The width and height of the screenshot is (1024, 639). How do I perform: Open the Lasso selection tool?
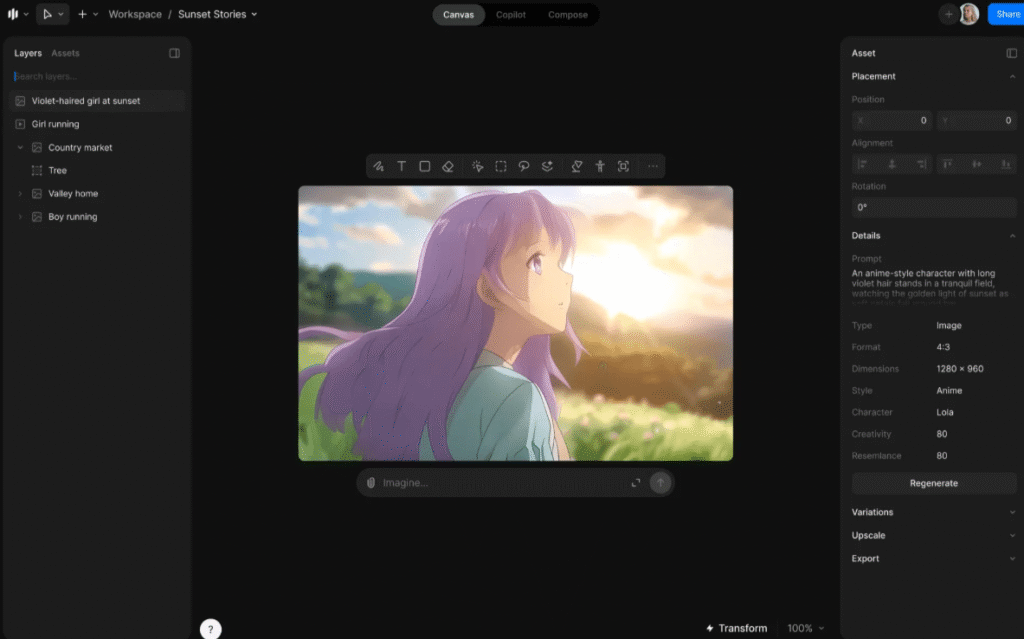(x=524, y=166)
